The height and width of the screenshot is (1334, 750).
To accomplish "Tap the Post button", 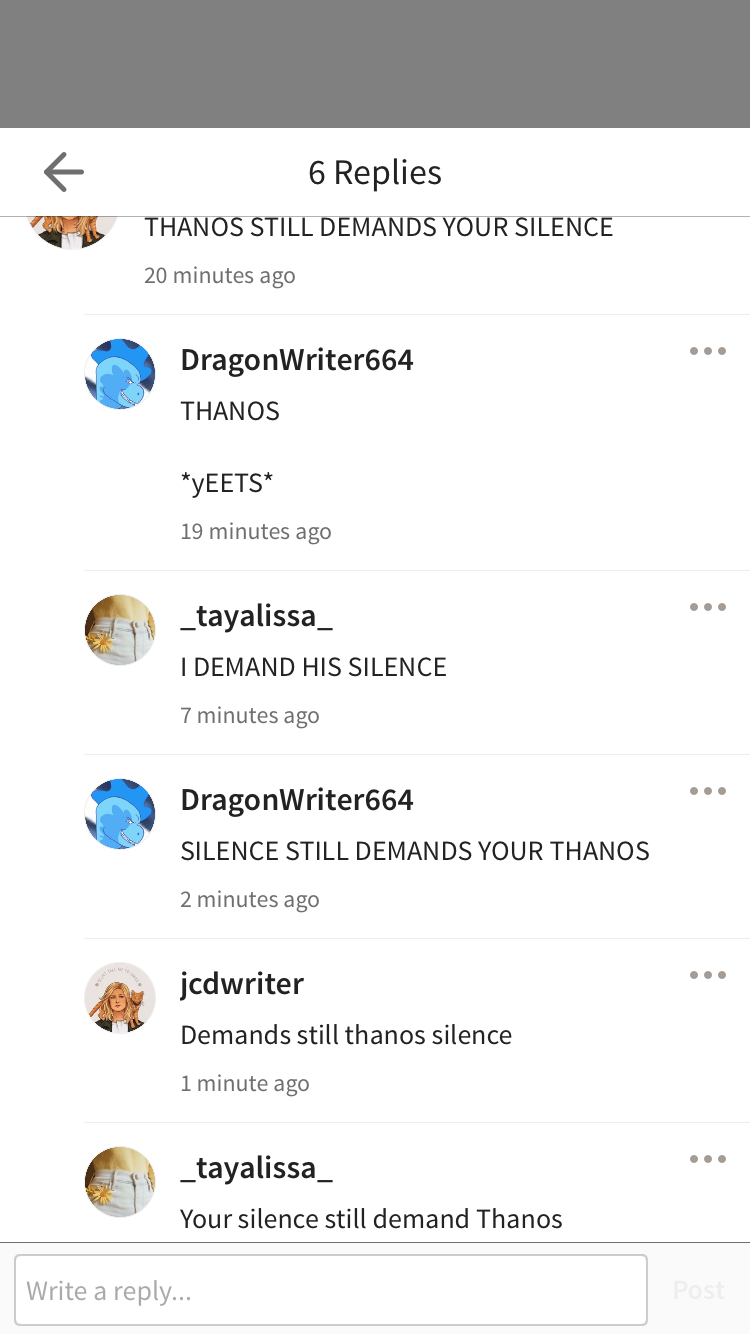I will point(698,1290).
